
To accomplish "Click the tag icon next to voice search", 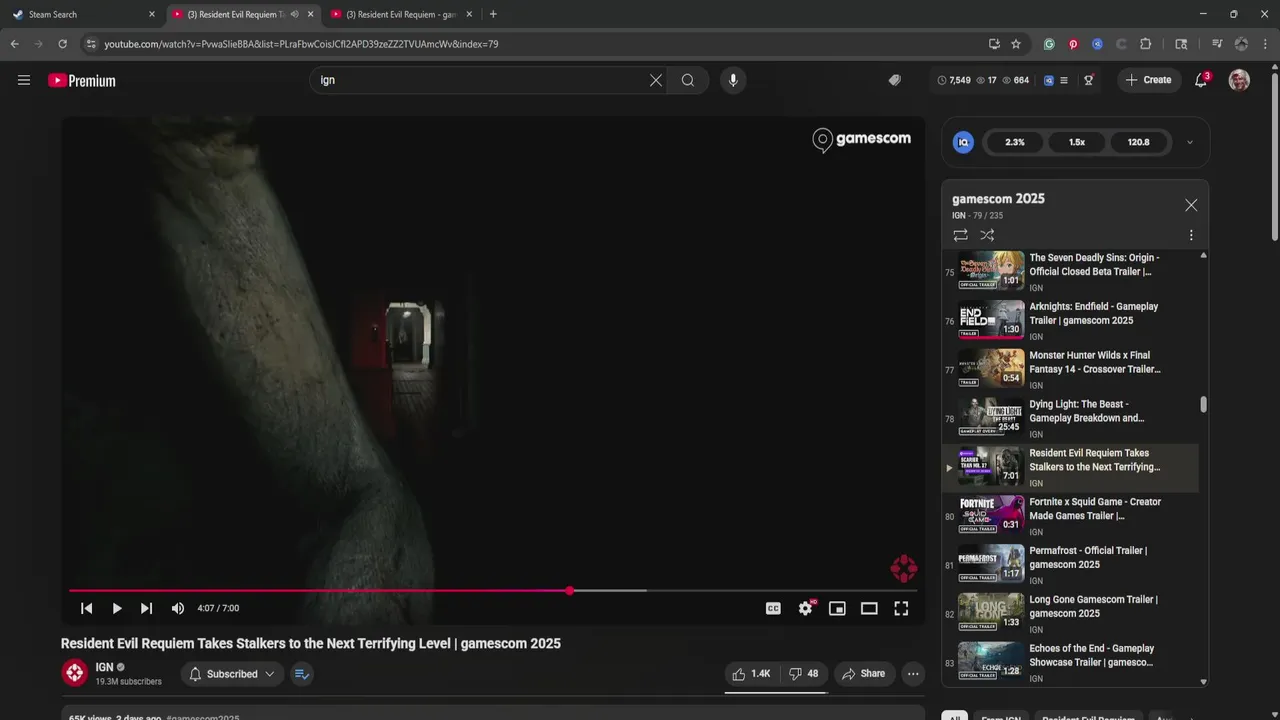I will click(x=895, y=80).
